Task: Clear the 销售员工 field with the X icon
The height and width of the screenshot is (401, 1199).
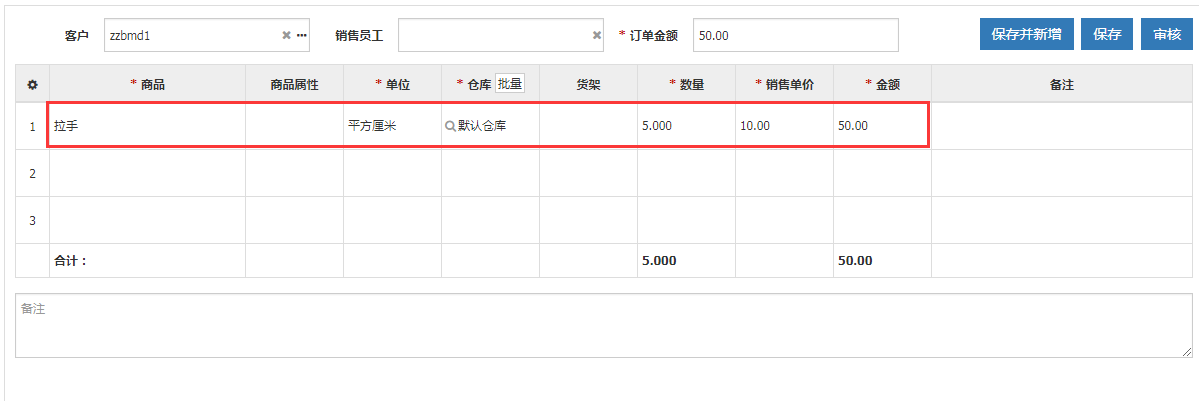Action: pos(597,35)
